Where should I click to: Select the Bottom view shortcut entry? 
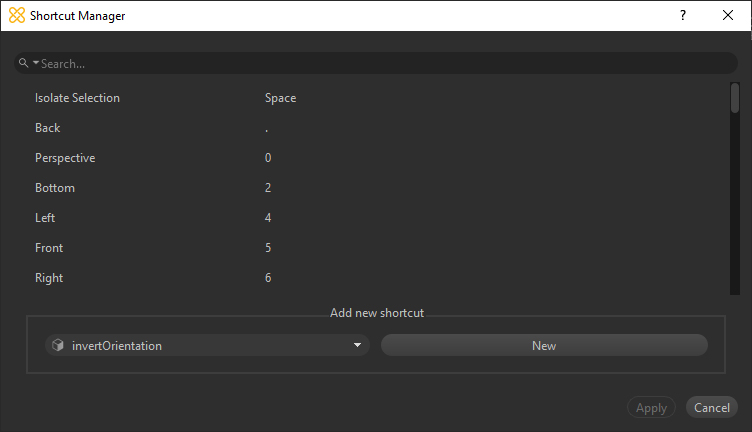point(55,188)
